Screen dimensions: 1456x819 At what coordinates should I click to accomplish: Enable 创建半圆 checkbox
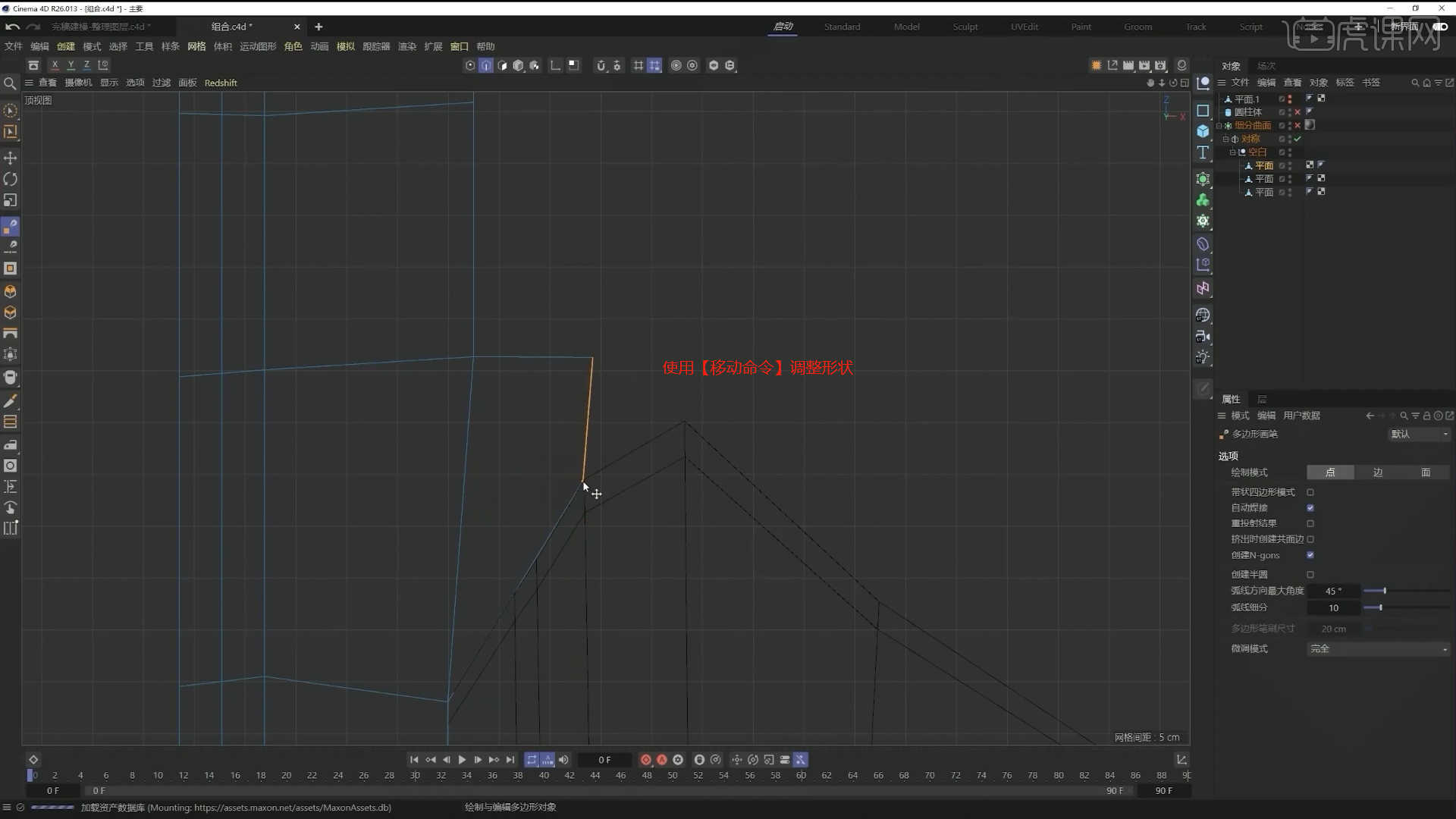pos(1310,575)
